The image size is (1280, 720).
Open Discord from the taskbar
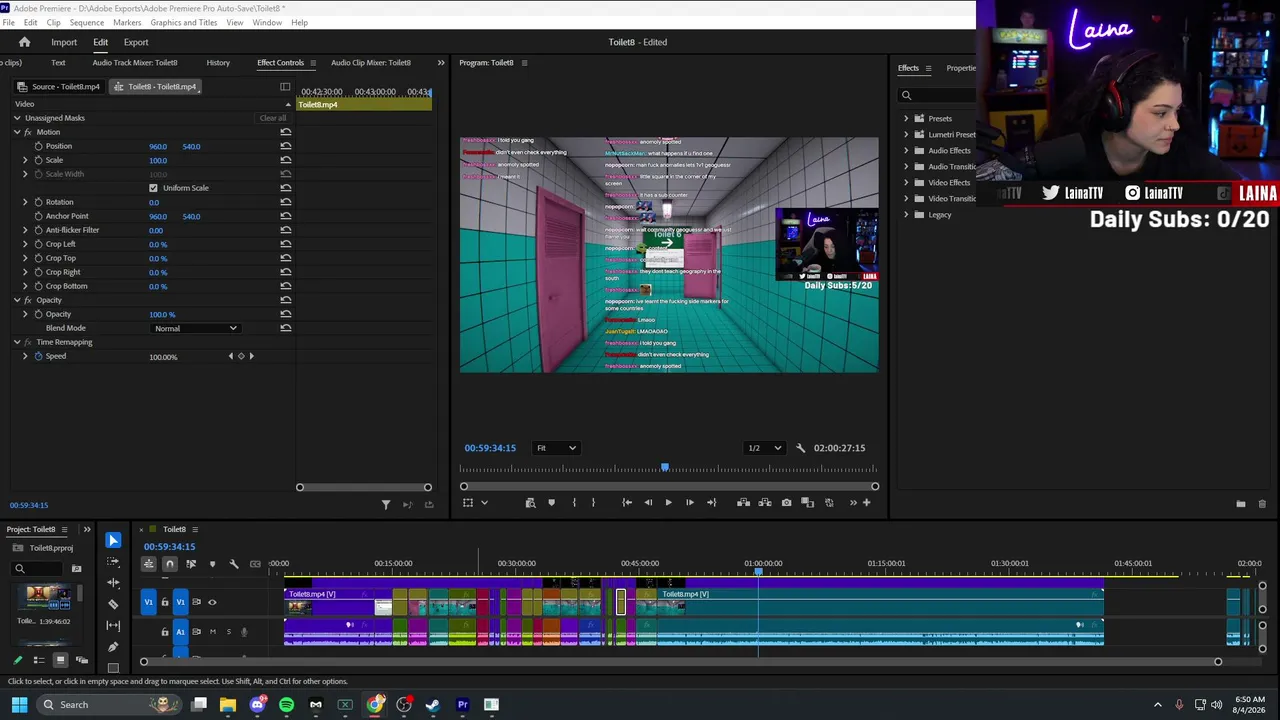[x=258, y=705]
